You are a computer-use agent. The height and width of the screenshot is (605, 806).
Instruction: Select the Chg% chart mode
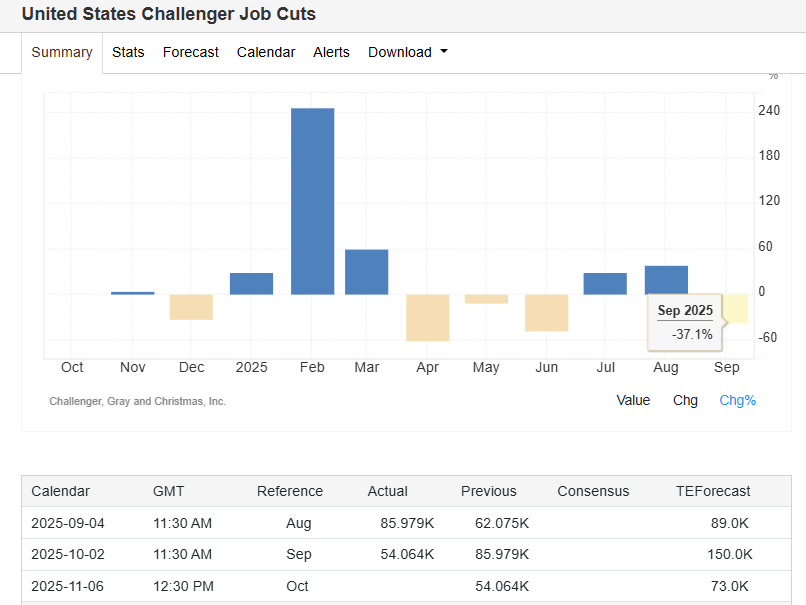[x=737, y=400]
